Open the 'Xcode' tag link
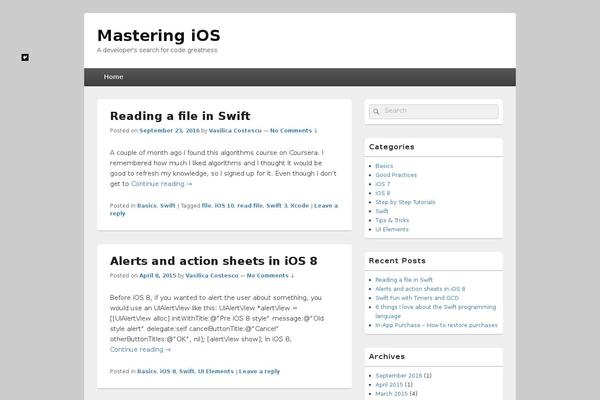 (x=300, y=206)
